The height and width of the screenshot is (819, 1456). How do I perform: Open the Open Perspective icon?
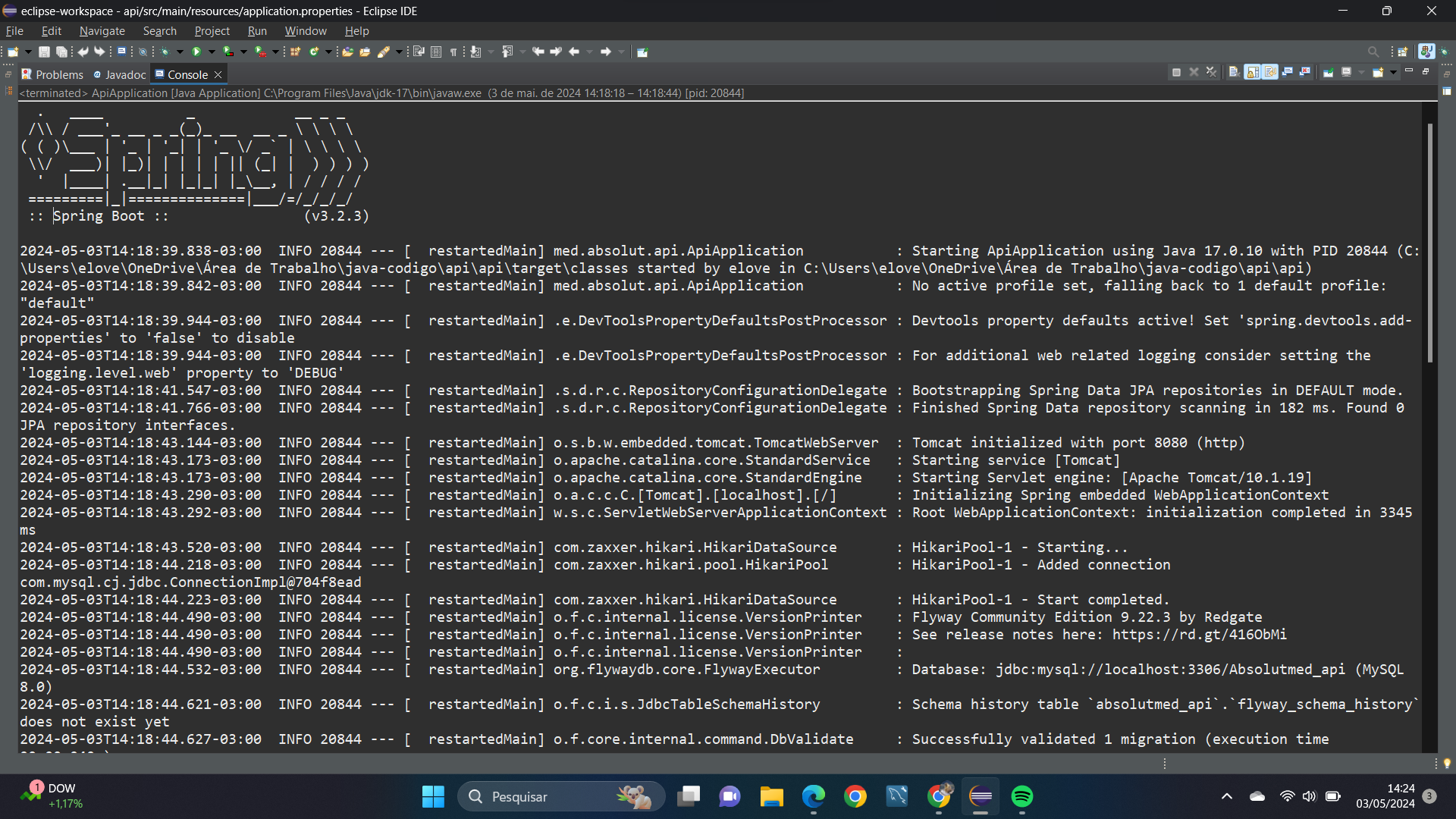[x=1403, y=52]
